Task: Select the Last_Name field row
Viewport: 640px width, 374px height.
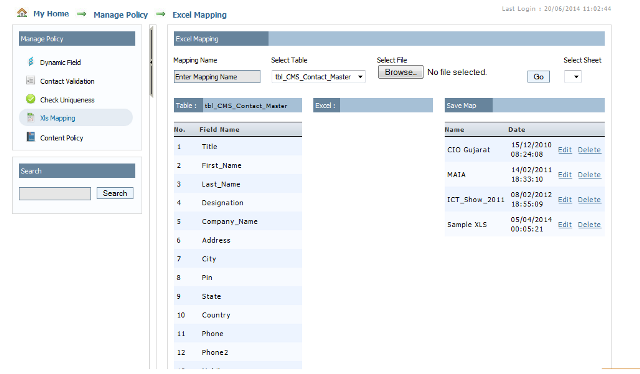Action: [238, 184]
